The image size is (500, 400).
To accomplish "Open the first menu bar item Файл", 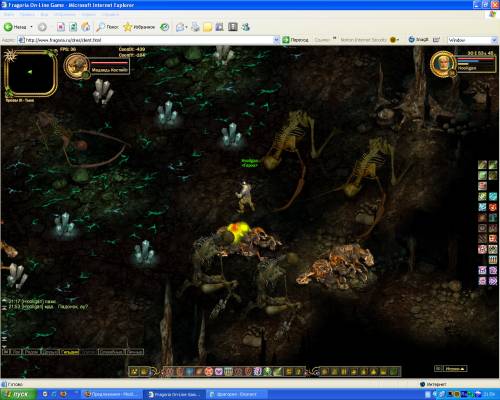I will tap(9, 15).
